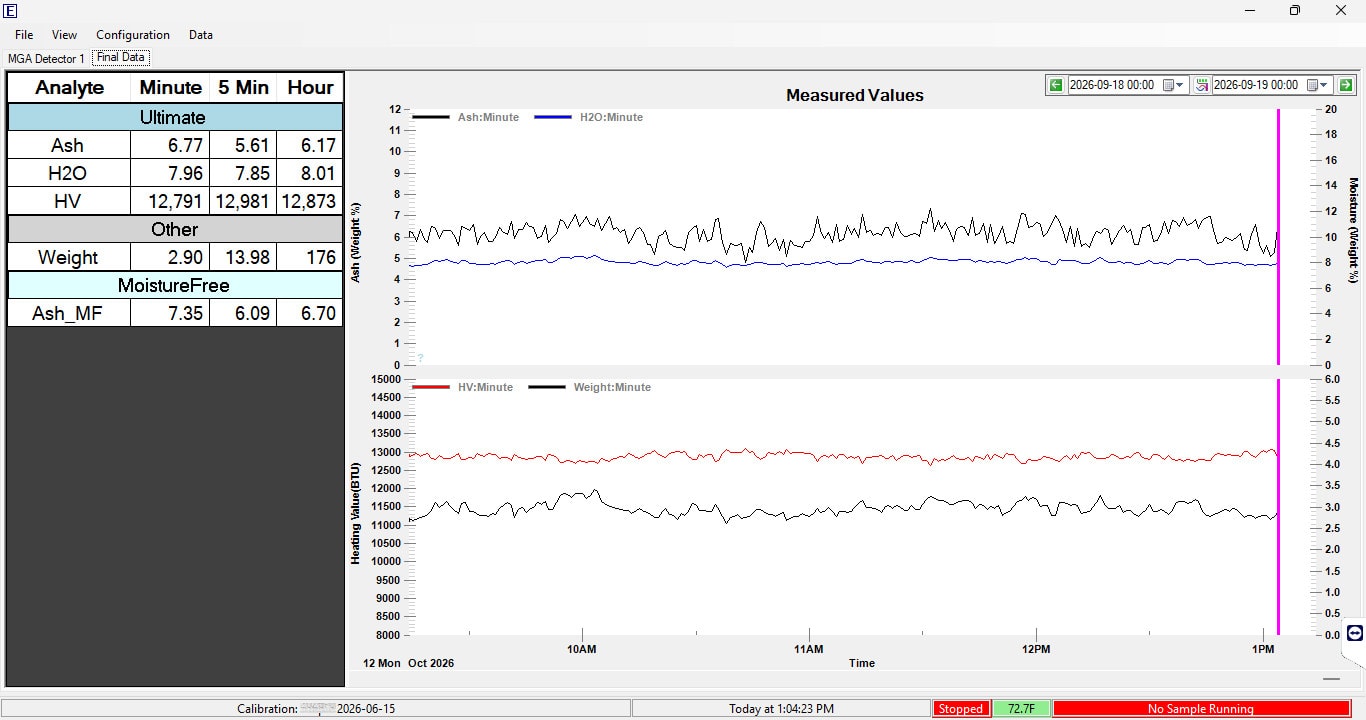The width and height of the screenshot is (1366, 720).
Task: Click the green next-date arrow button
Action: [1346, 85]
